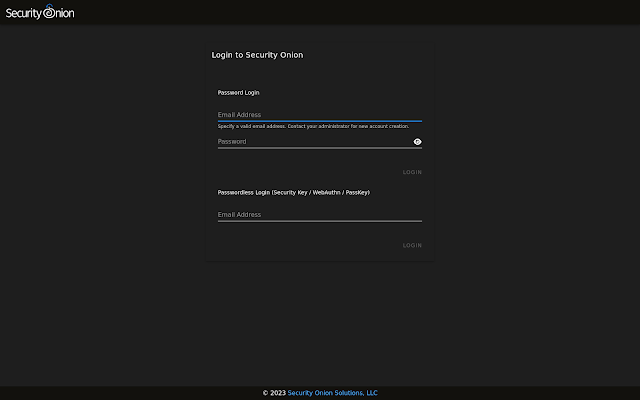Focus the Password Login Email Address field

pos(320,115)
